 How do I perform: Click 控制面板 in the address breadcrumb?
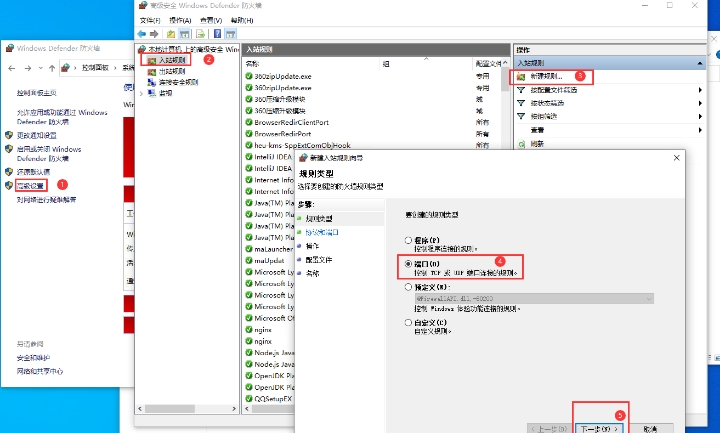pyautogui.click(x=95, y=68)
